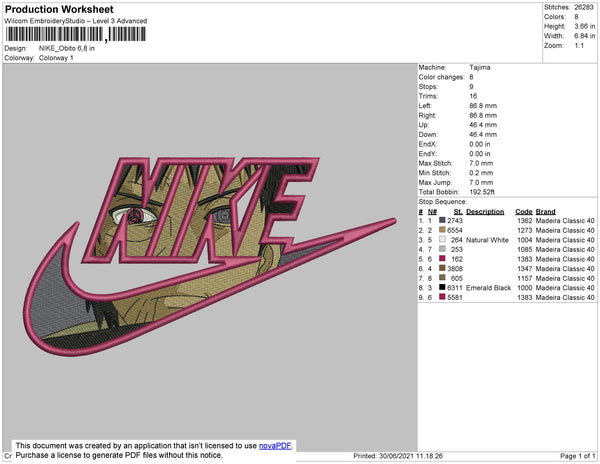Image resolution: width=600 pixels, height=464 pixels.
Task: Select the 'Natural White' description
Action: (x=487, y=240)
